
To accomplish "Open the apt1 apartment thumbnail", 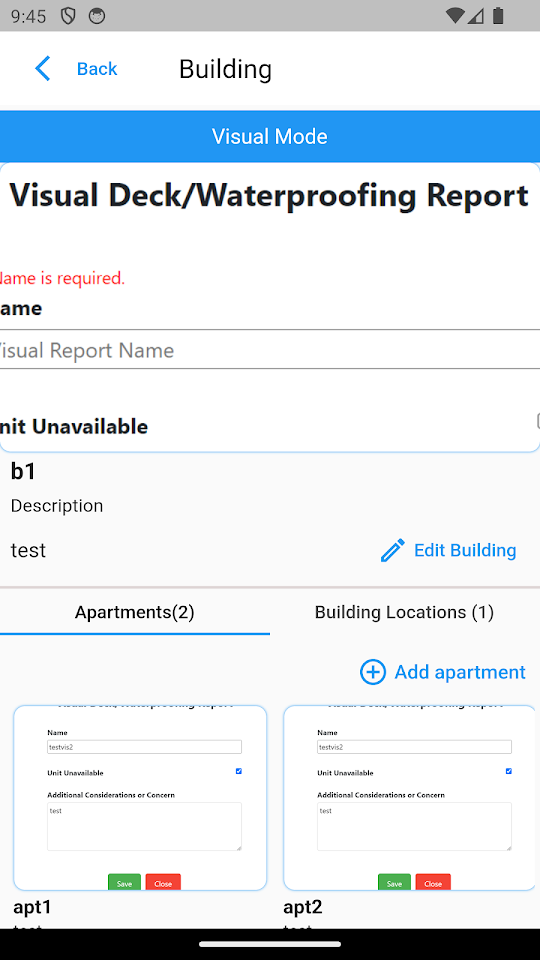I will coord(140,798).
